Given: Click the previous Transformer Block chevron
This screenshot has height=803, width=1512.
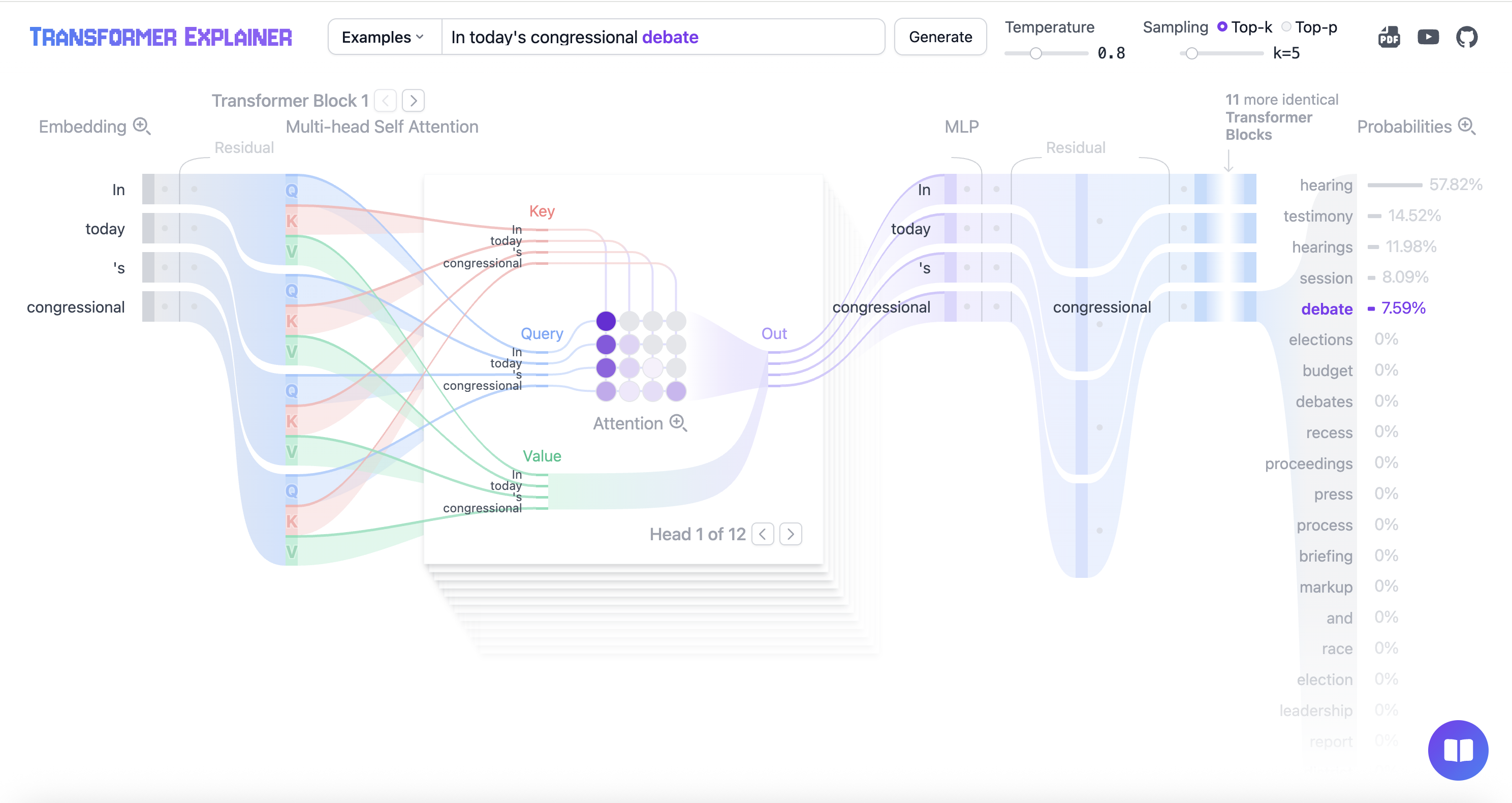Looking at the screenshot, I should pos(385,101).
